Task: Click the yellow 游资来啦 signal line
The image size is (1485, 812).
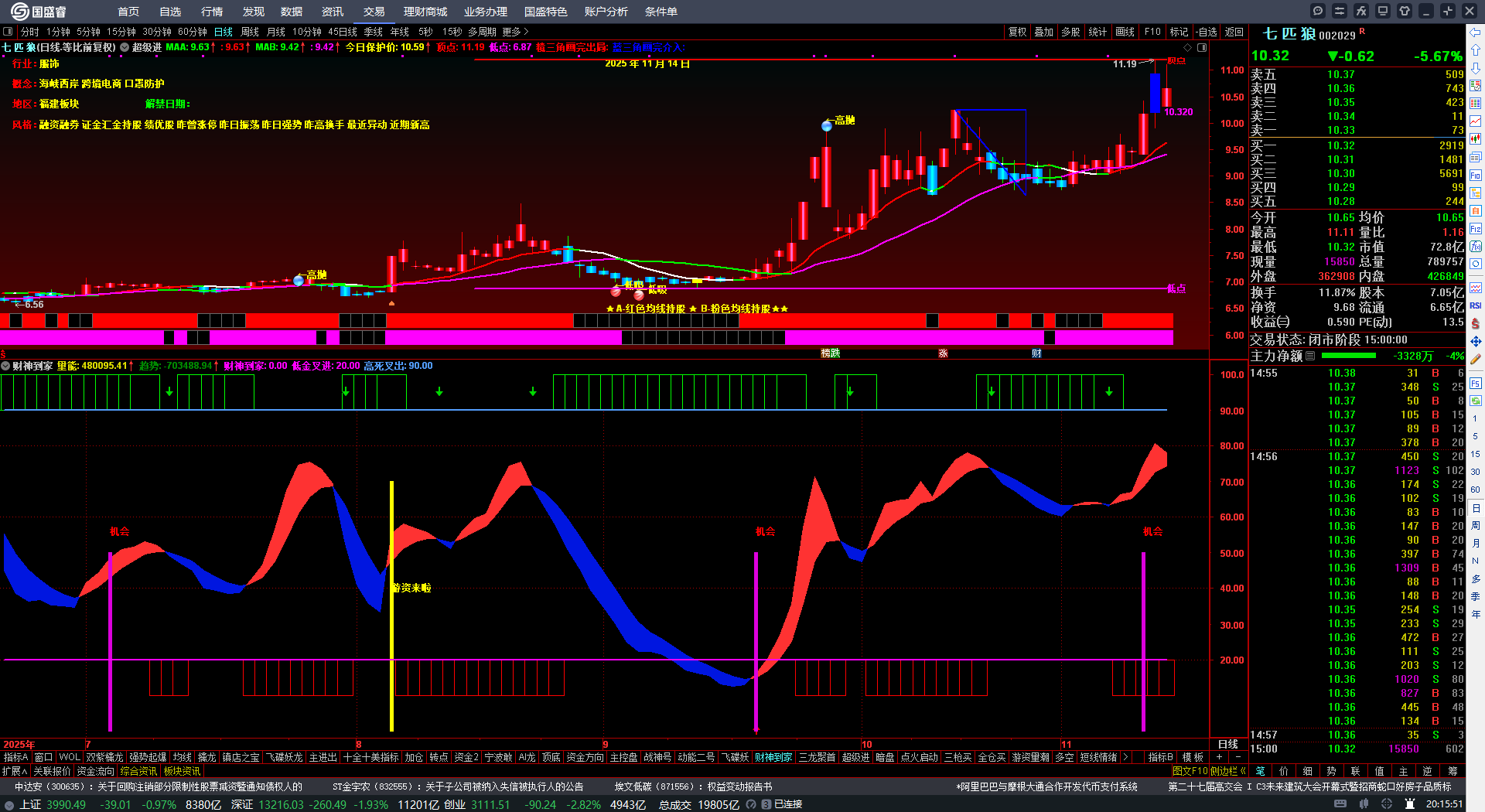Action: (391, 606)
